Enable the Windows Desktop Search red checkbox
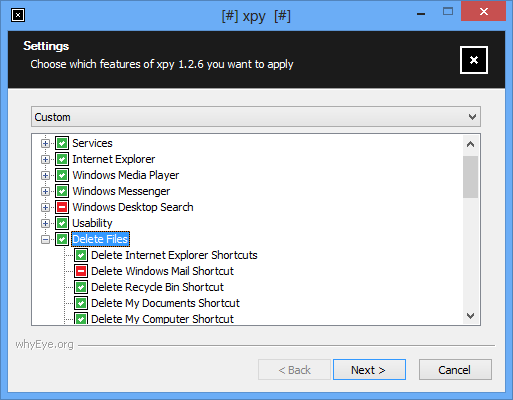The width and height of the screenshot is (513, 400). pyautogui.click(x=62, y=207)
